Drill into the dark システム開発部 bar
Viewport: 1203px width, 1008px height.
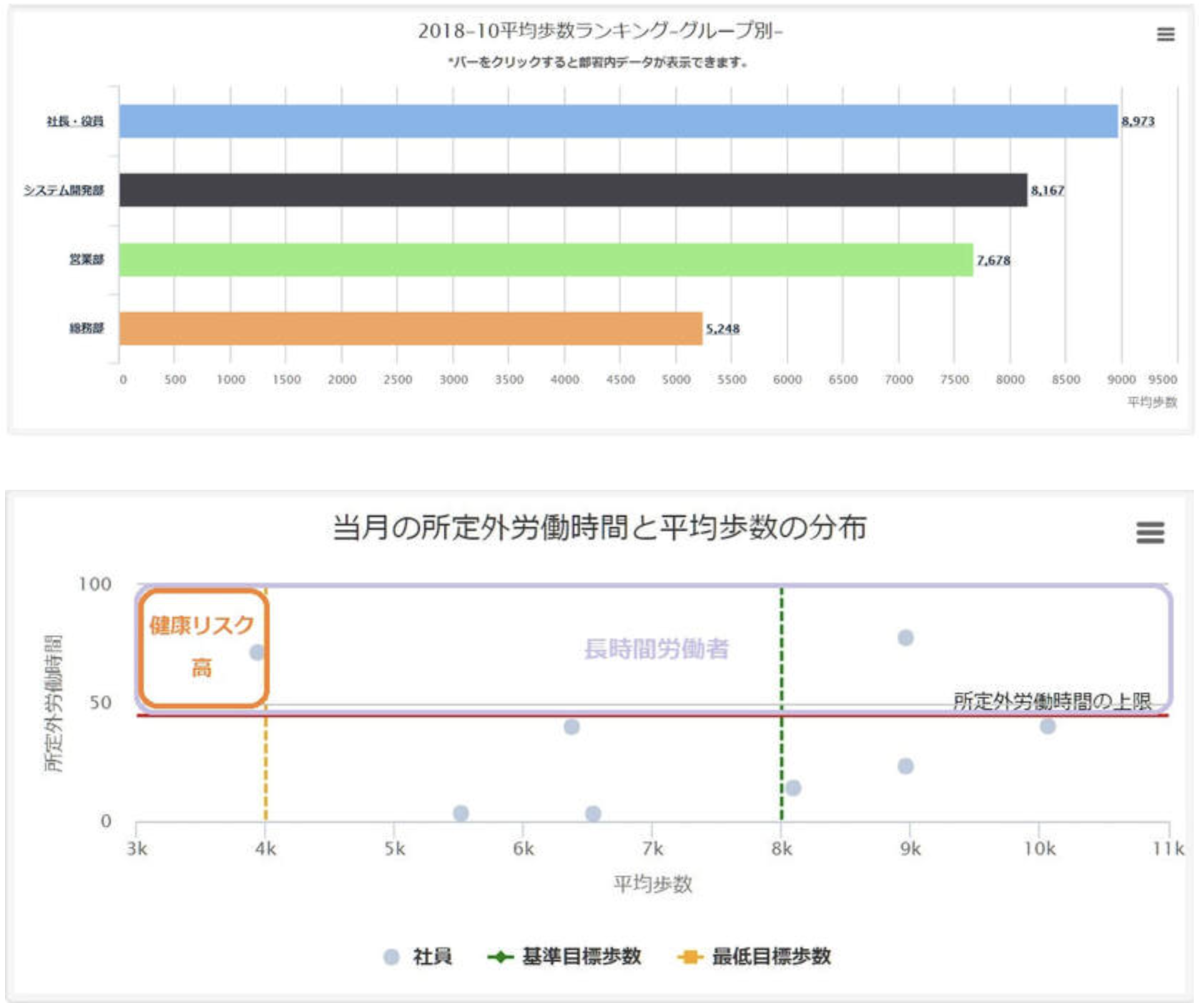pyautogui.click(x=572, y=190)
